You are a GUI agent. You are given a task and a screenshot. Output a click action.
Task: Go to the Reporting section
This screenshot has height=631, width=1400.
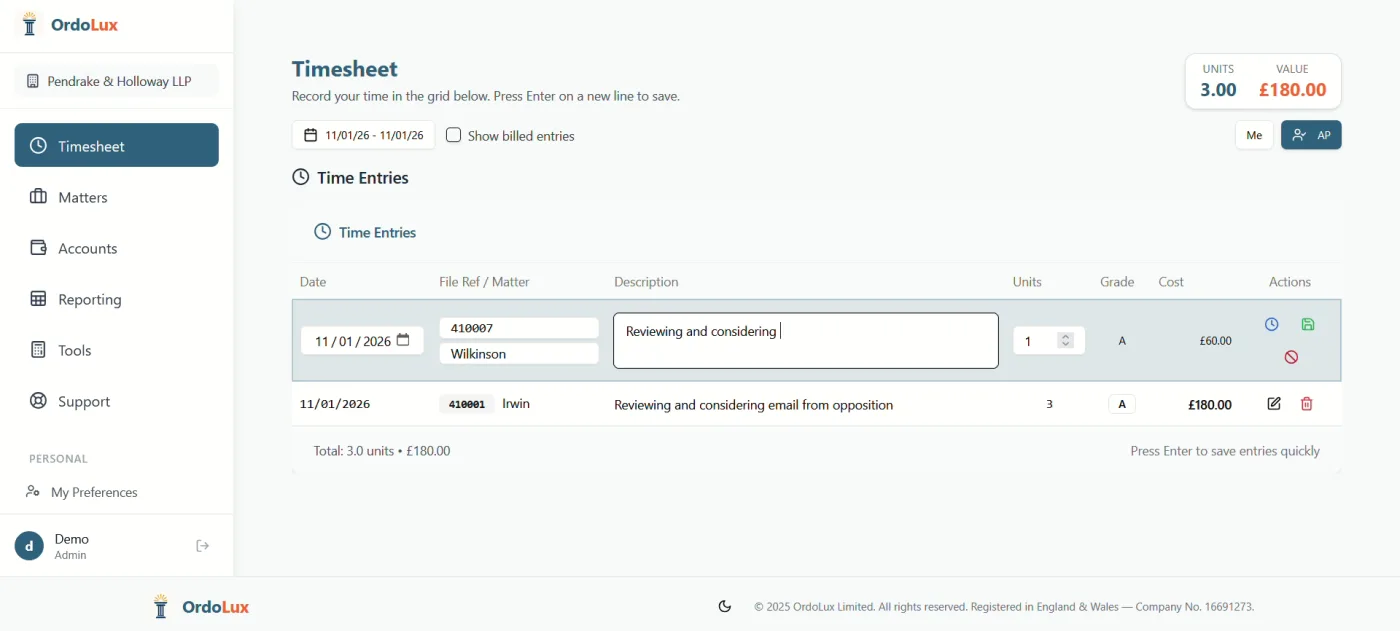coord(90,299)
